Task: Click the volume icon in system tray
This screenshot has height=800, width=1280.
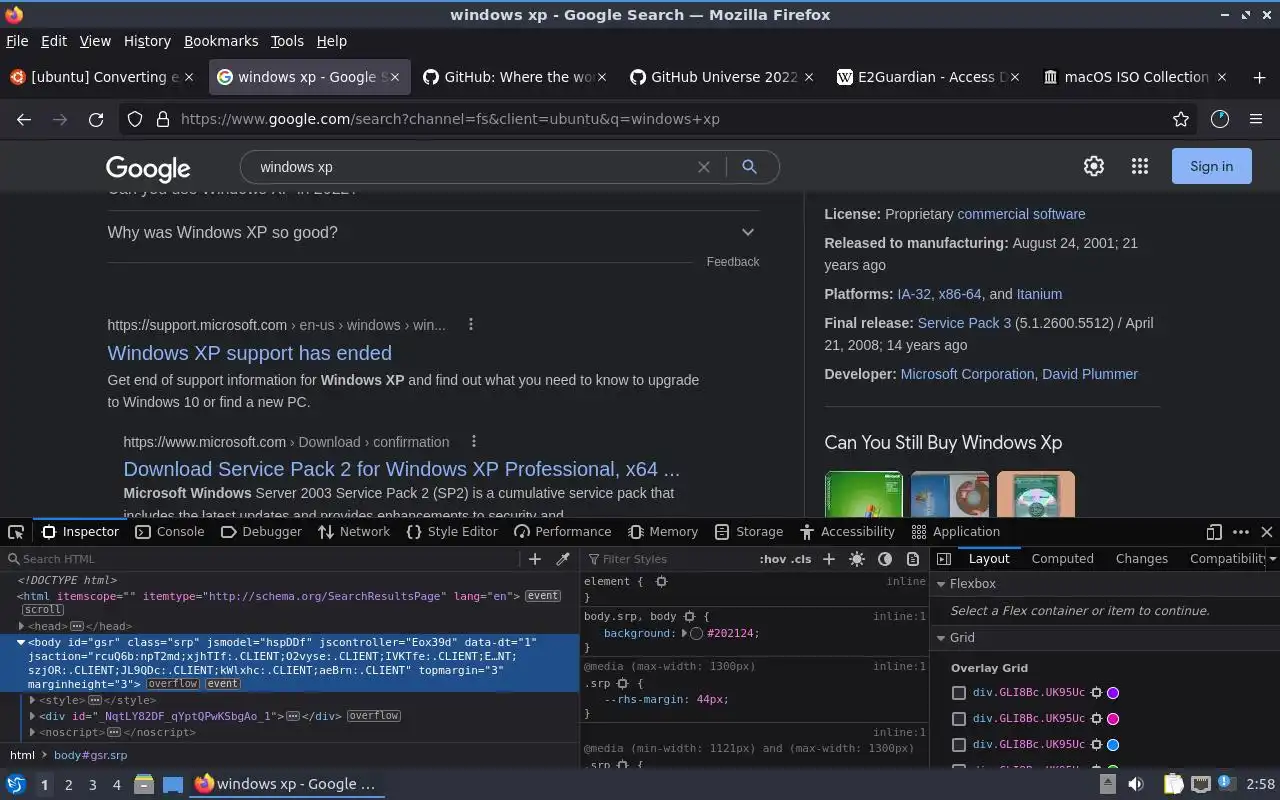Action: tap(1136, 784)
